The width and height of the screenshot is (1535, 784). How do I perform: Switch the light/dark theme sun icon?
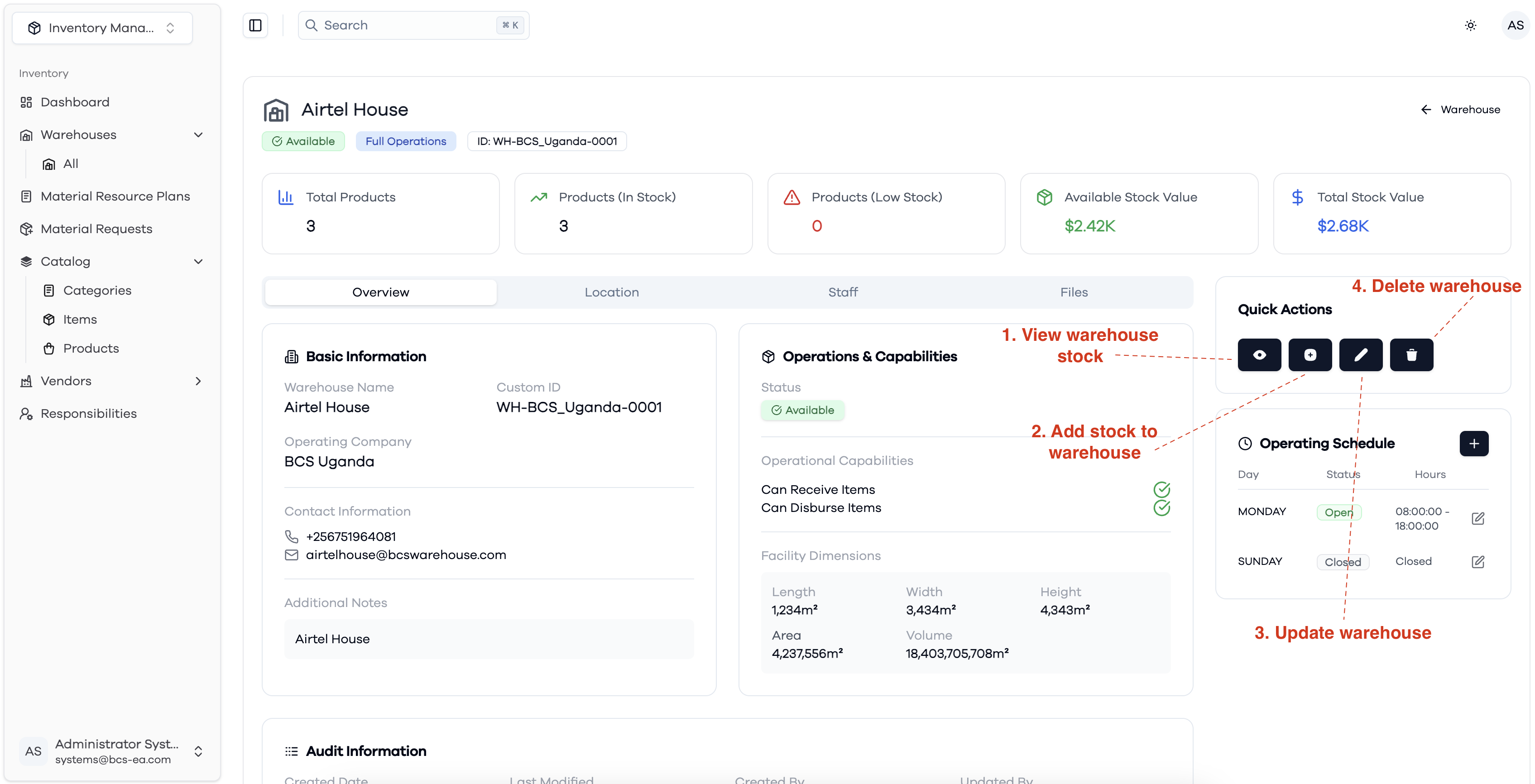[1470, 25]
